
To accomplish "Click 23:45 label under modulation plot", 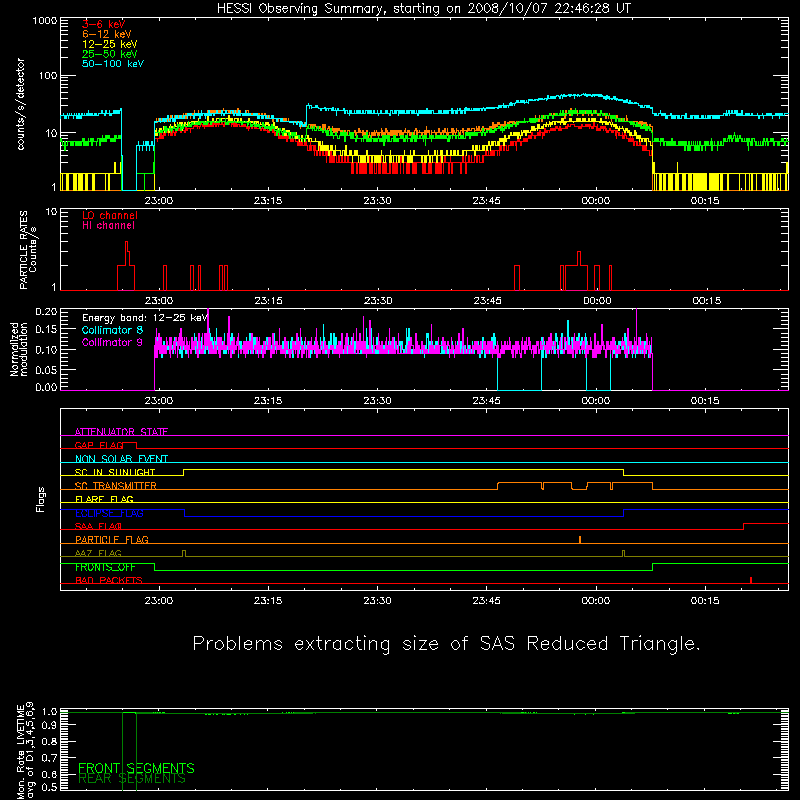I will pos(486,401).
